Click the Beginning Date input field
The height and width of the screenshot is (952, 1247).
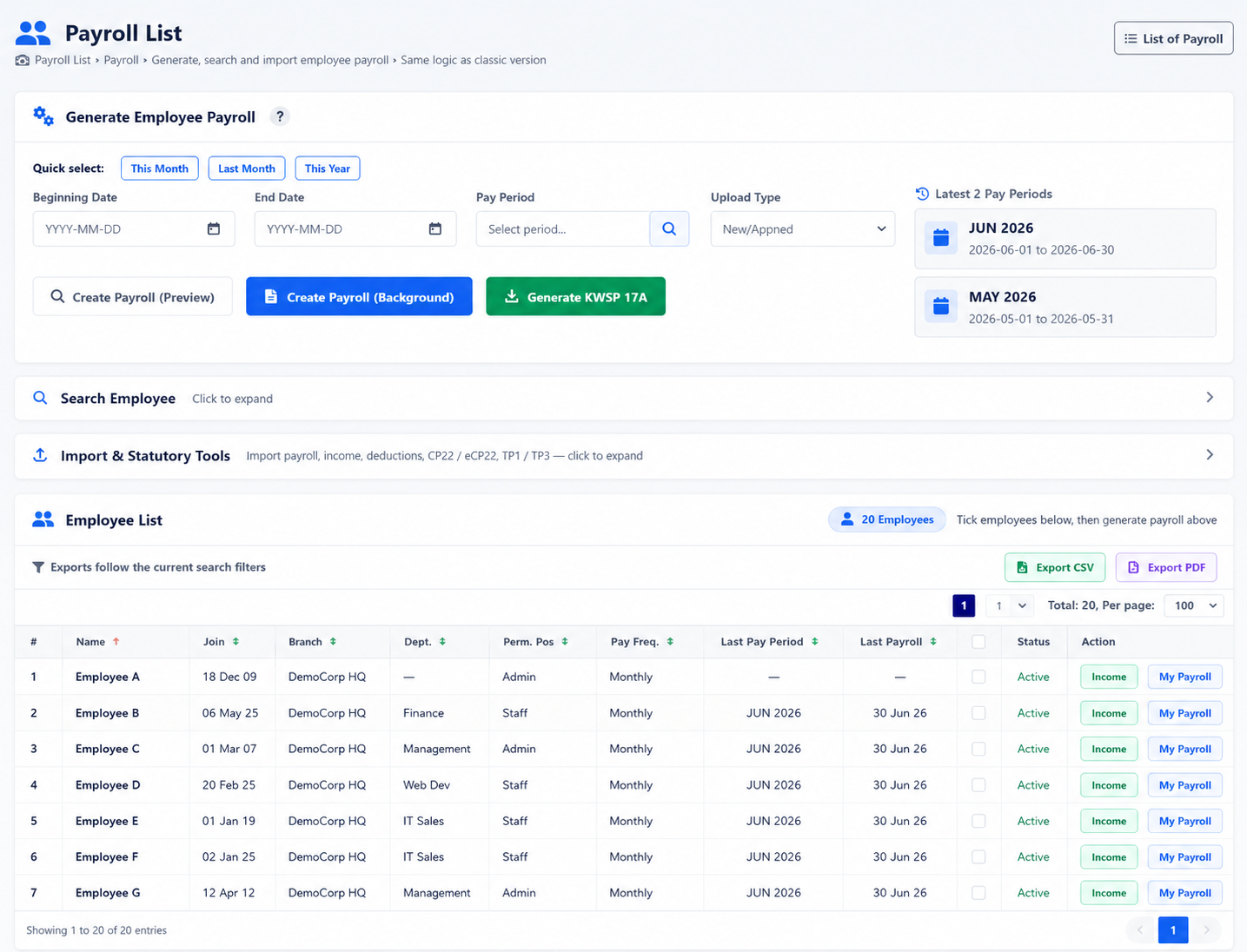pyautogui.click(x=134, y=228)
